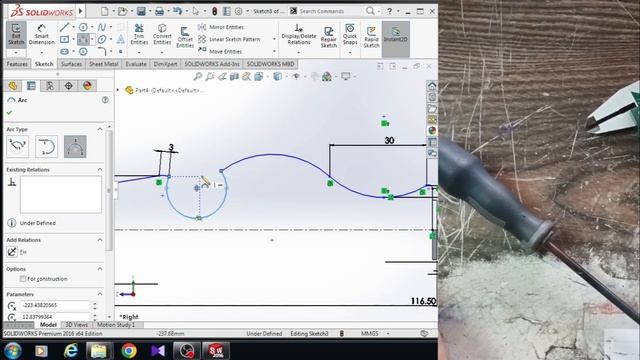The image size is (640, 360).
Task: Click the Print icon in title toolbar
Action: point(159,11)
